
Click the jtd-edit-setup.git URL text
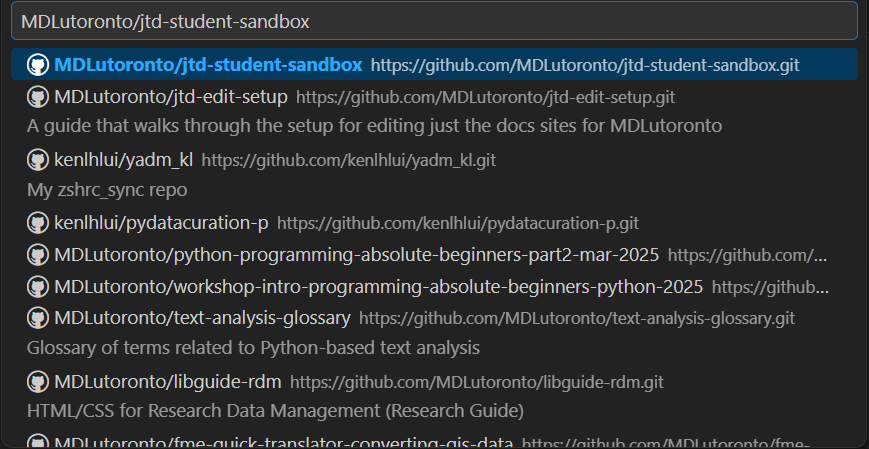[x=486, y=97]
